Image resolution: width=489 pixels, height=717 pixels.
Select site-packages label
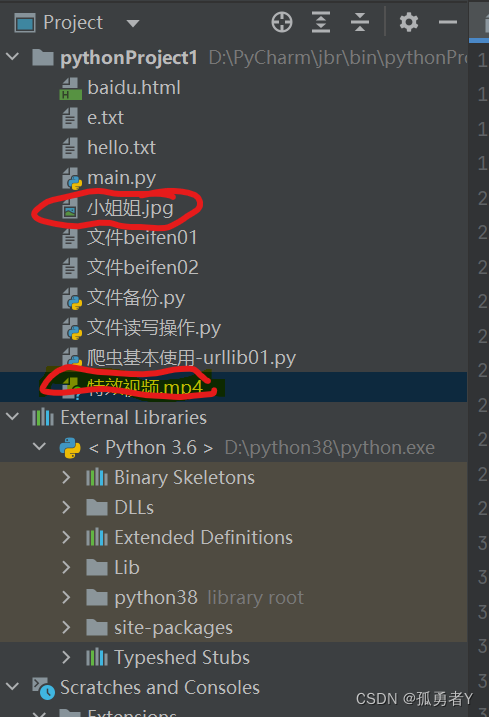pos(173,628)
